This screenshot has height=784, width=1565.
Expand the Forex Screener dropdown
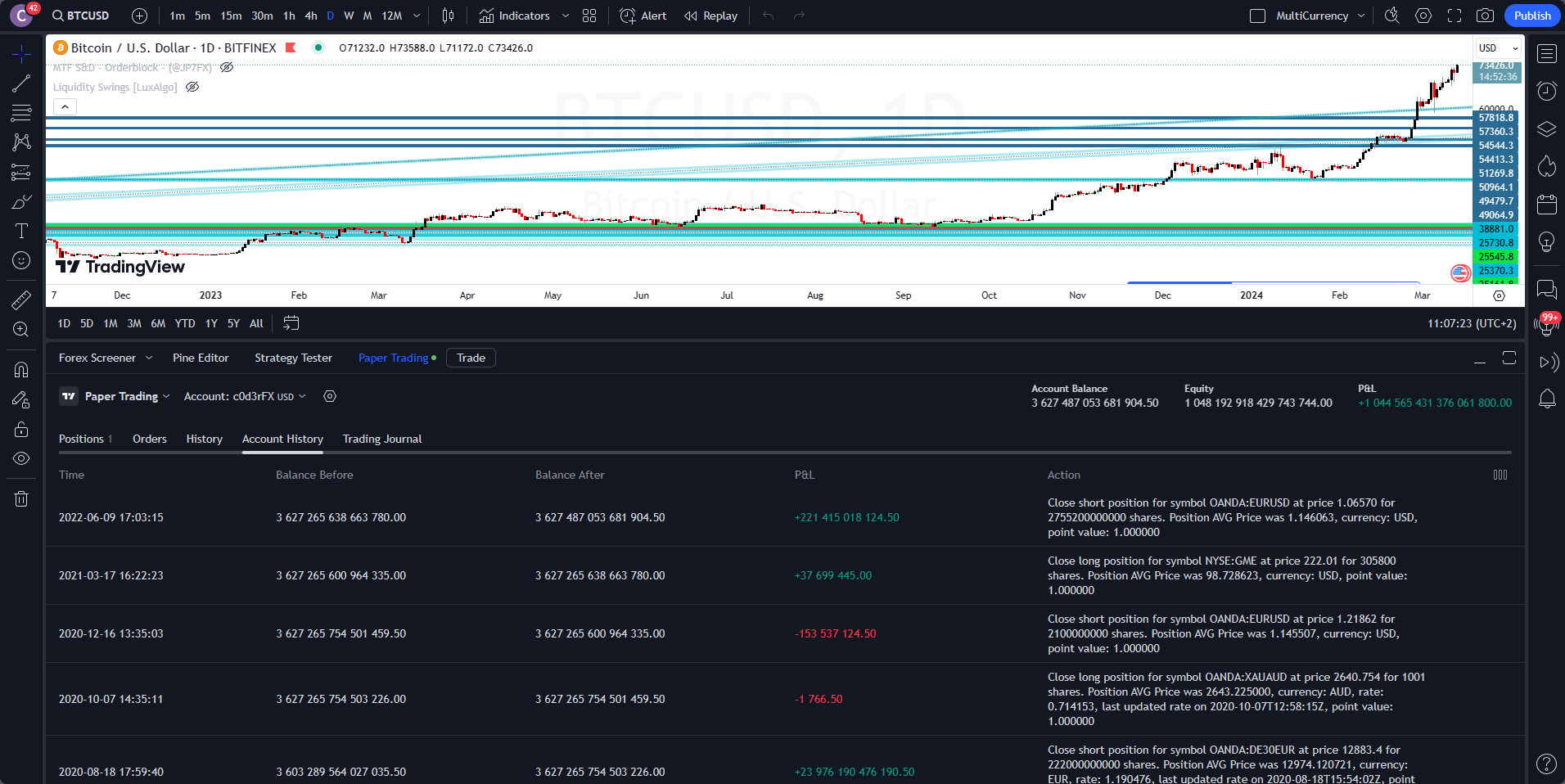(148, 358)
